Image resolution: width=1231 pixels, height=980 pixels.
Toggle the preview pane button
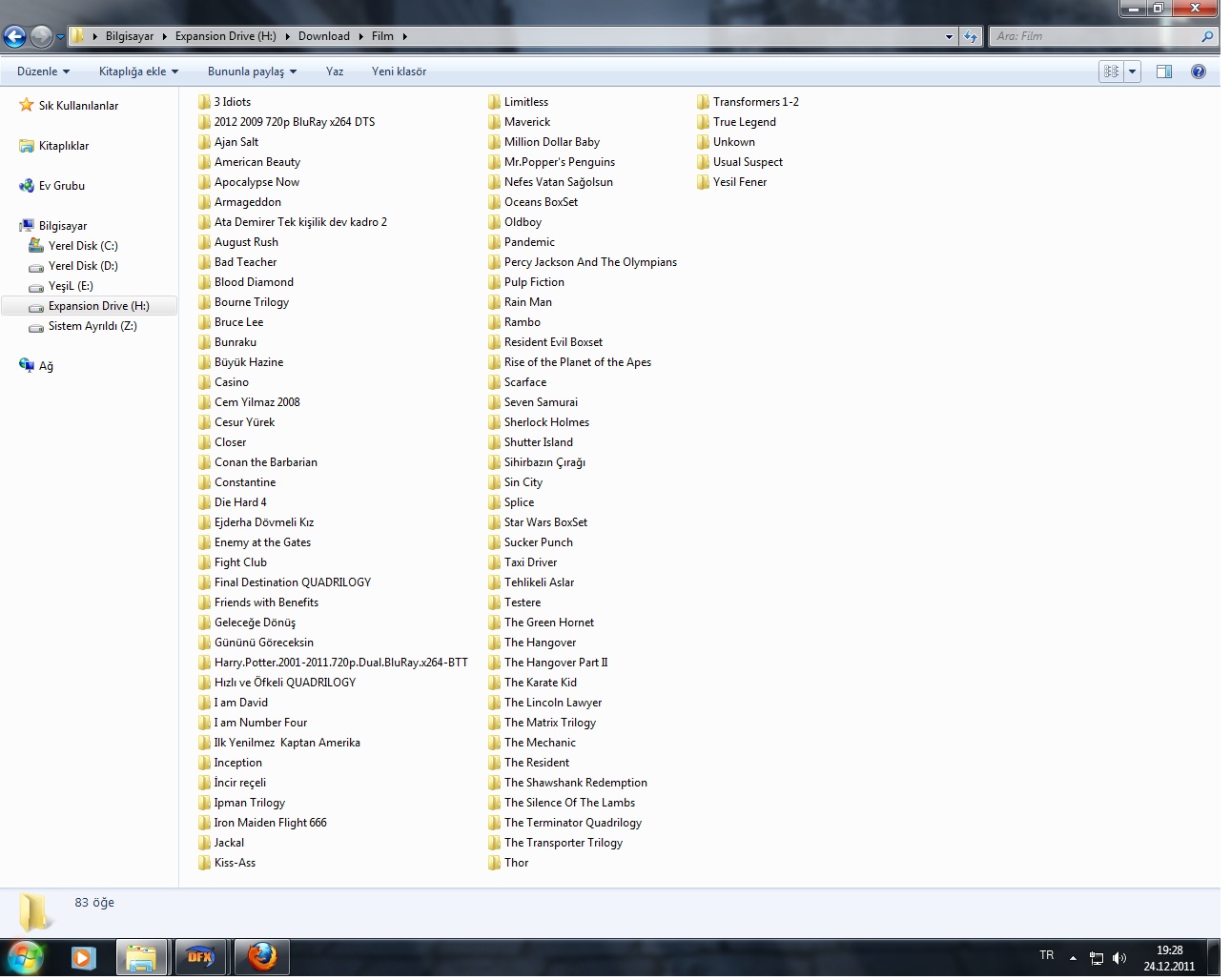click(1164, 71)
